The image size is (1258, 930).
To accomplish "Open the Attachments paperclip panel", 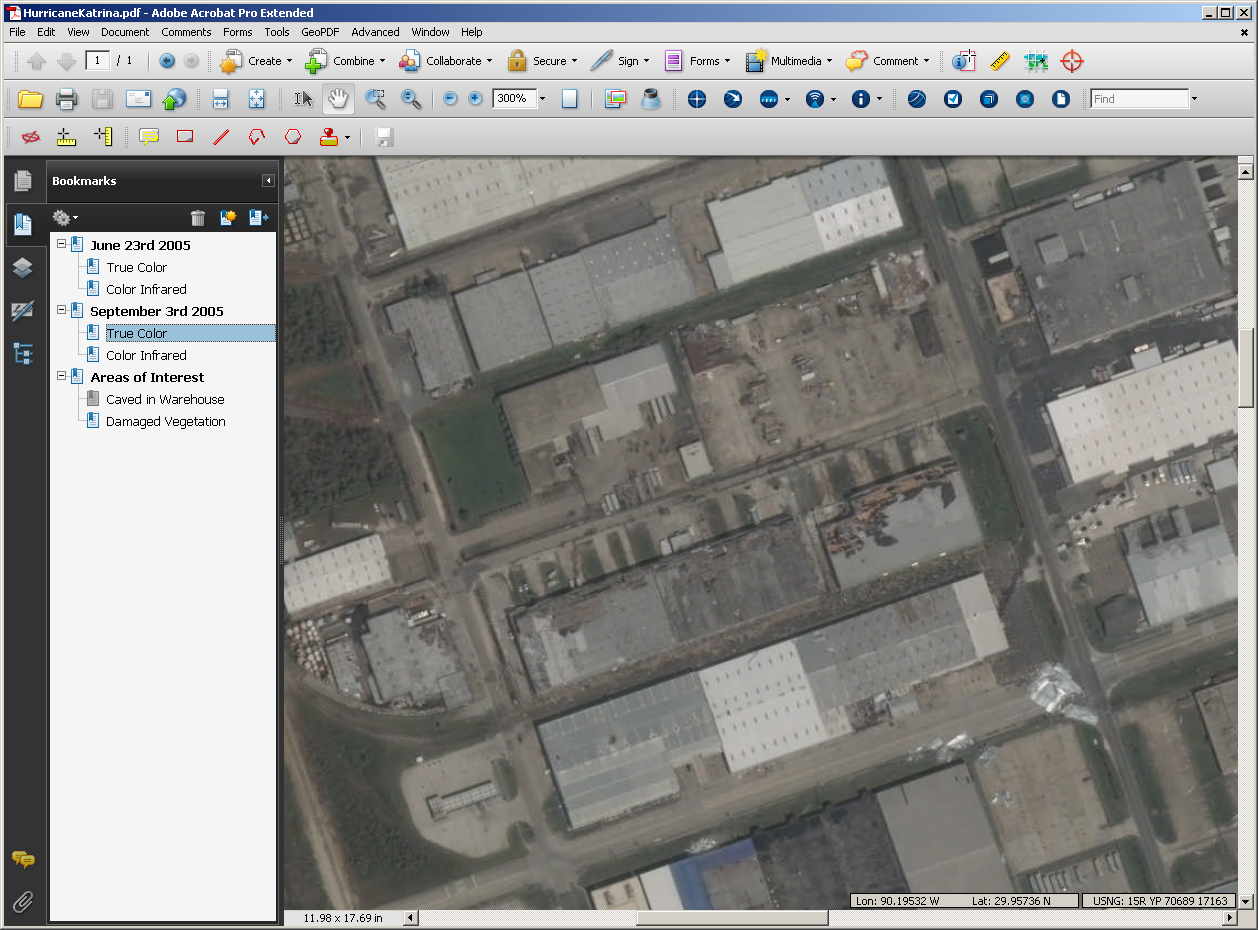I will click(x=22, y=902).
